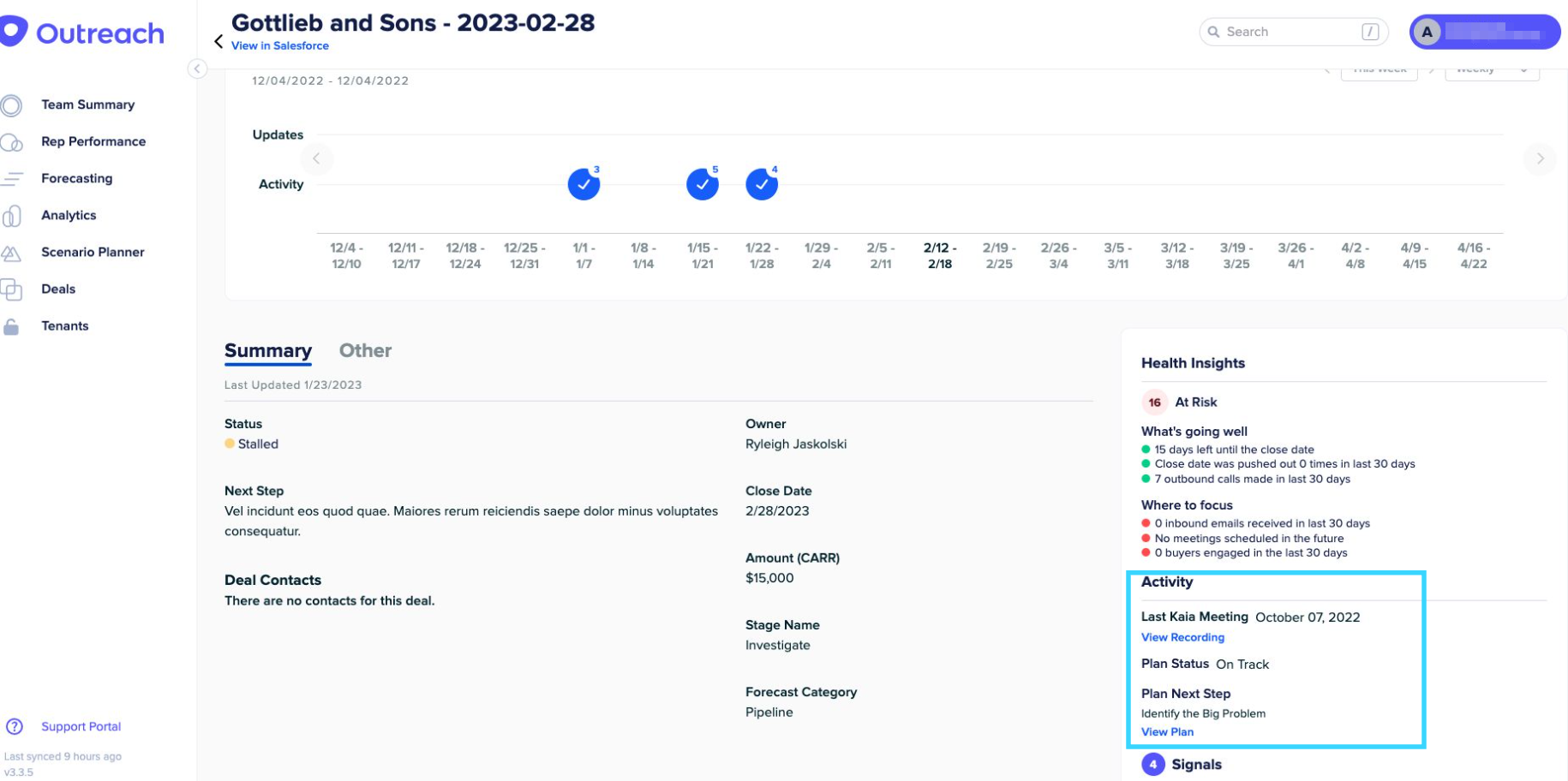
Task: Click the On Track plan status
Action: [1242, 664]
